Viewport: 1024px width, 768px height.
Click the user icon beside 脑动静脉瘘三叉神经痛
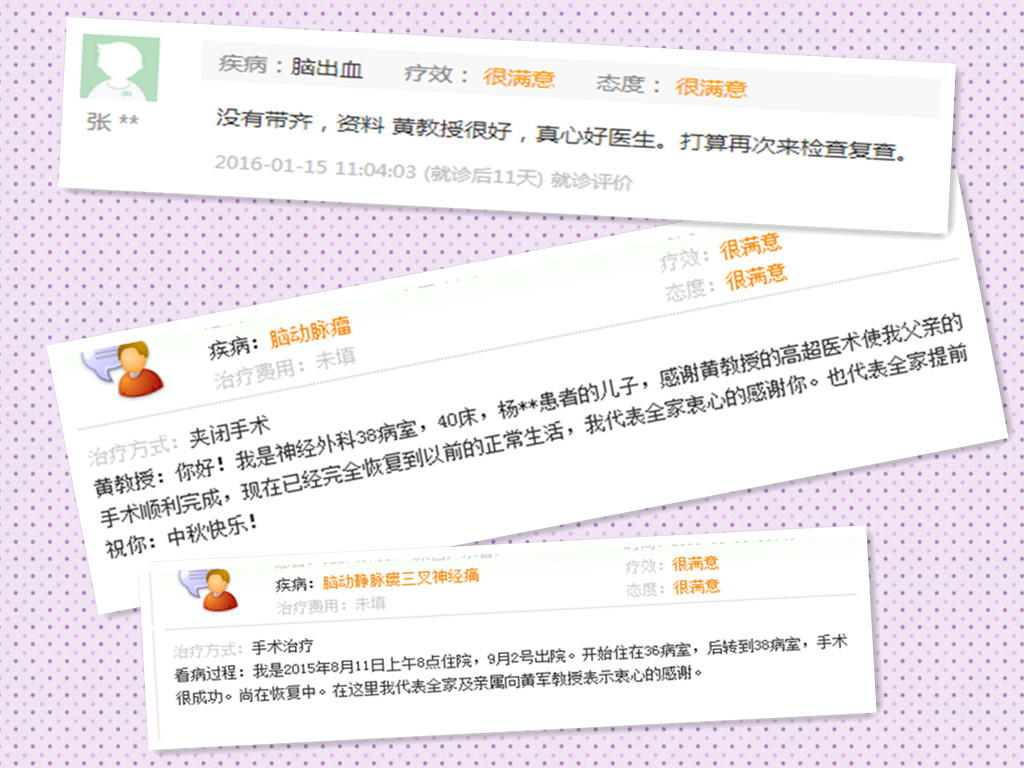point(210,590)
